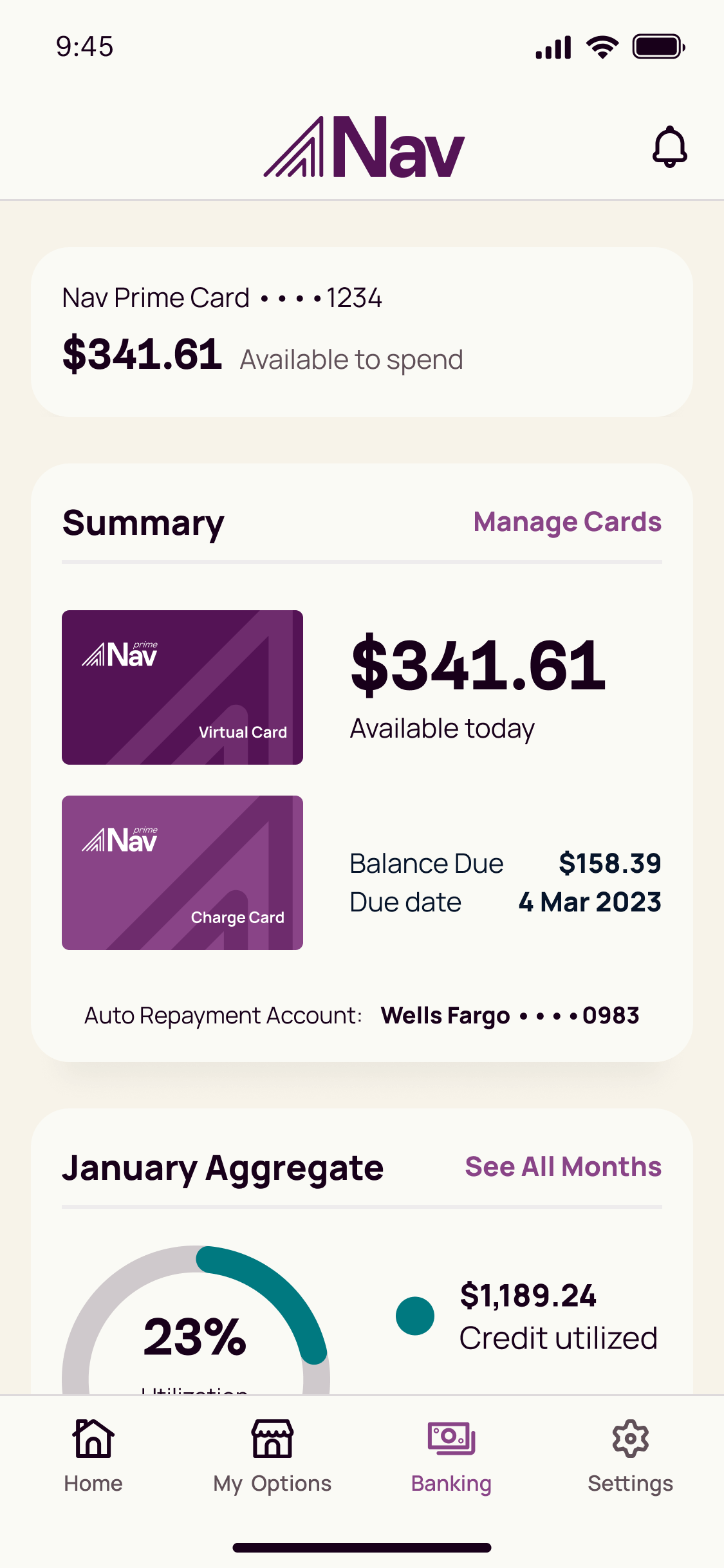Open the Nav Prime Card balance panel
The width and height of the screenshot is (724, 1568).
(362, 332)
